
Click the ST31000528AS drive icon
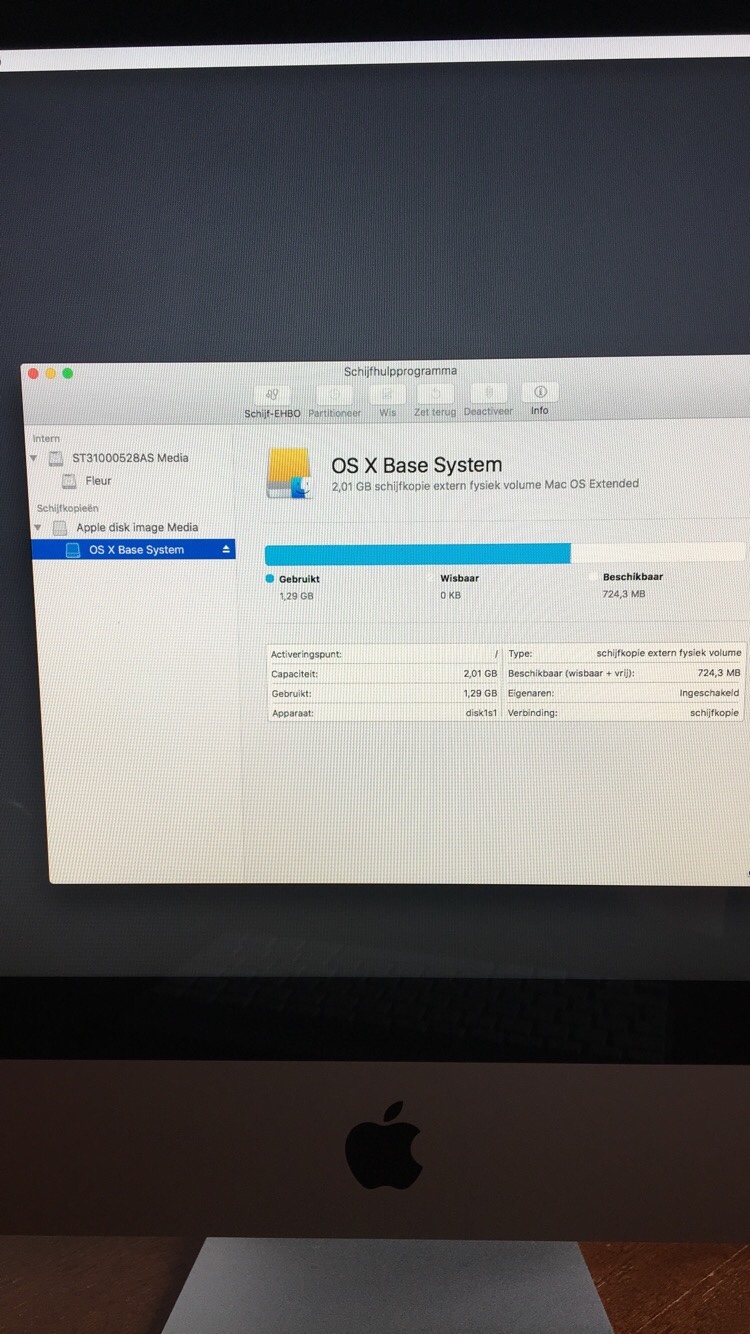point(57,458)
